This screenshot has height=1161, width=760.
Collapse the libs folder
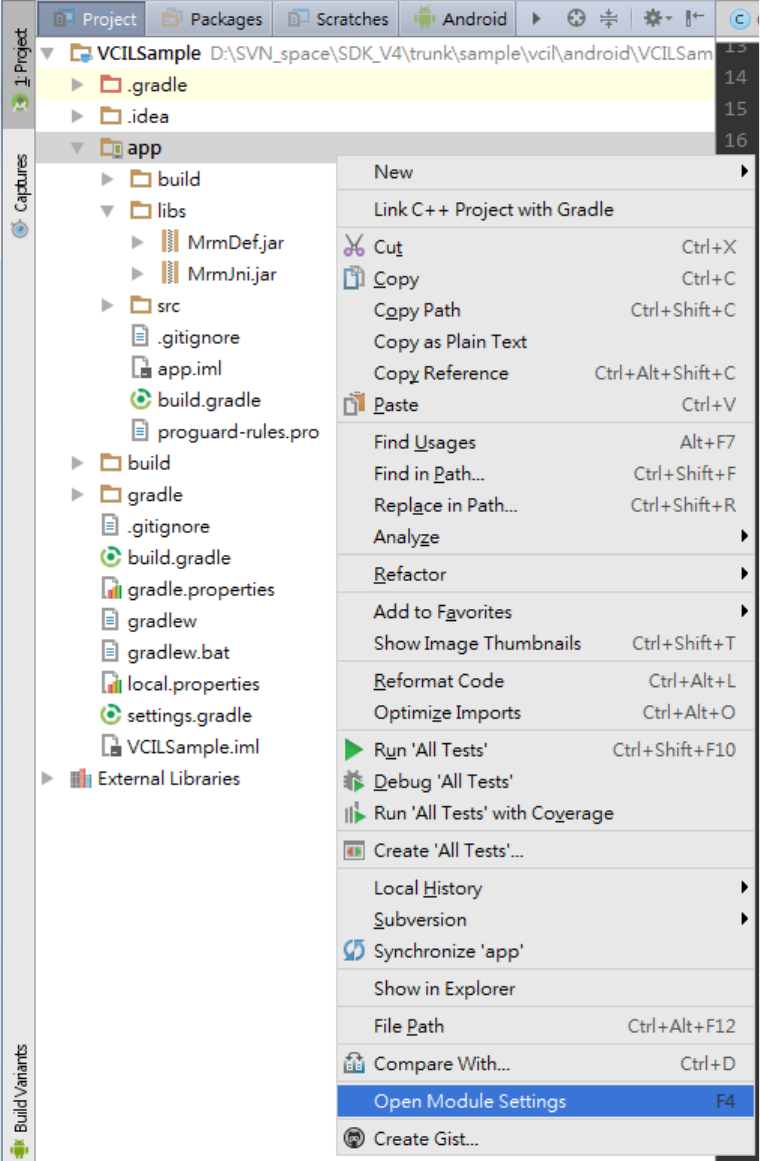107,211
